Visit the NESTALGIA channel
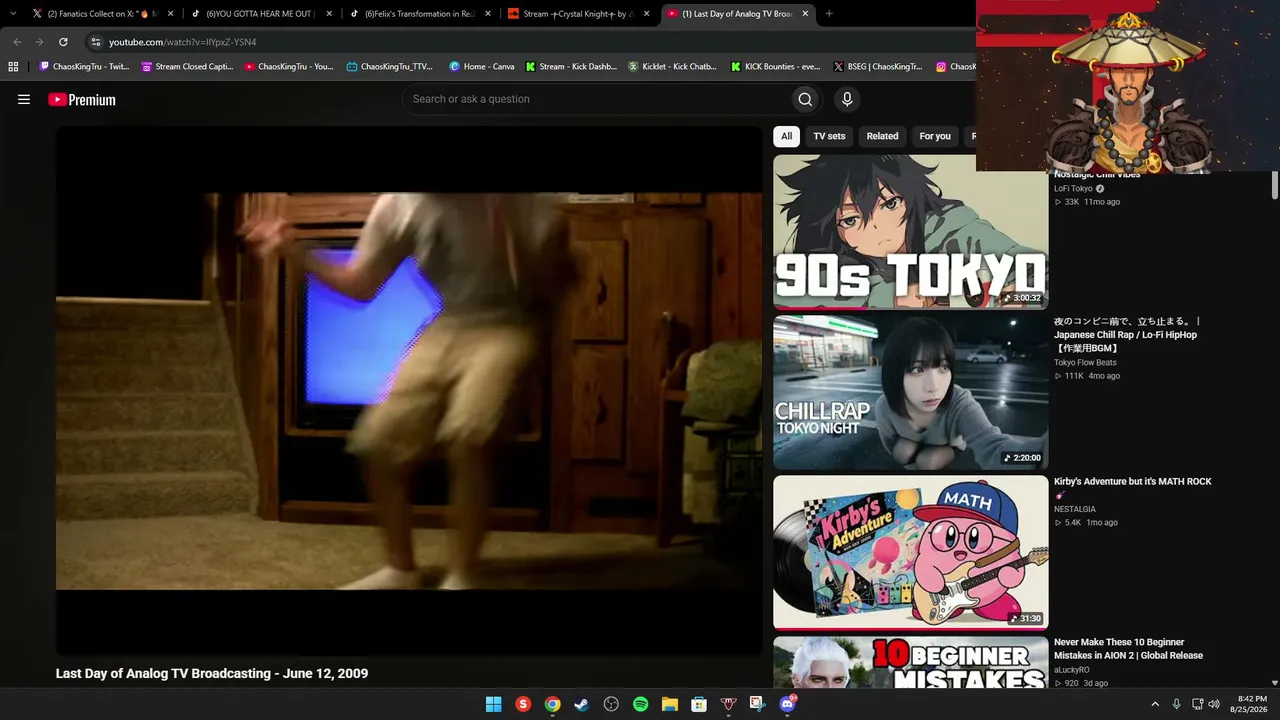This screenshot has height=720, width=1280. [1075, 509]
